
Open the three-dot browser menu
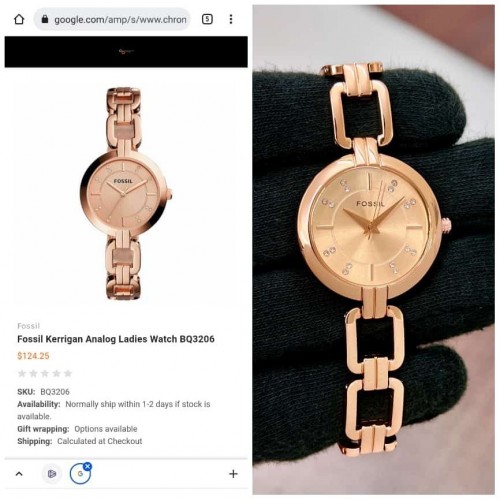[x=231, y=19]
